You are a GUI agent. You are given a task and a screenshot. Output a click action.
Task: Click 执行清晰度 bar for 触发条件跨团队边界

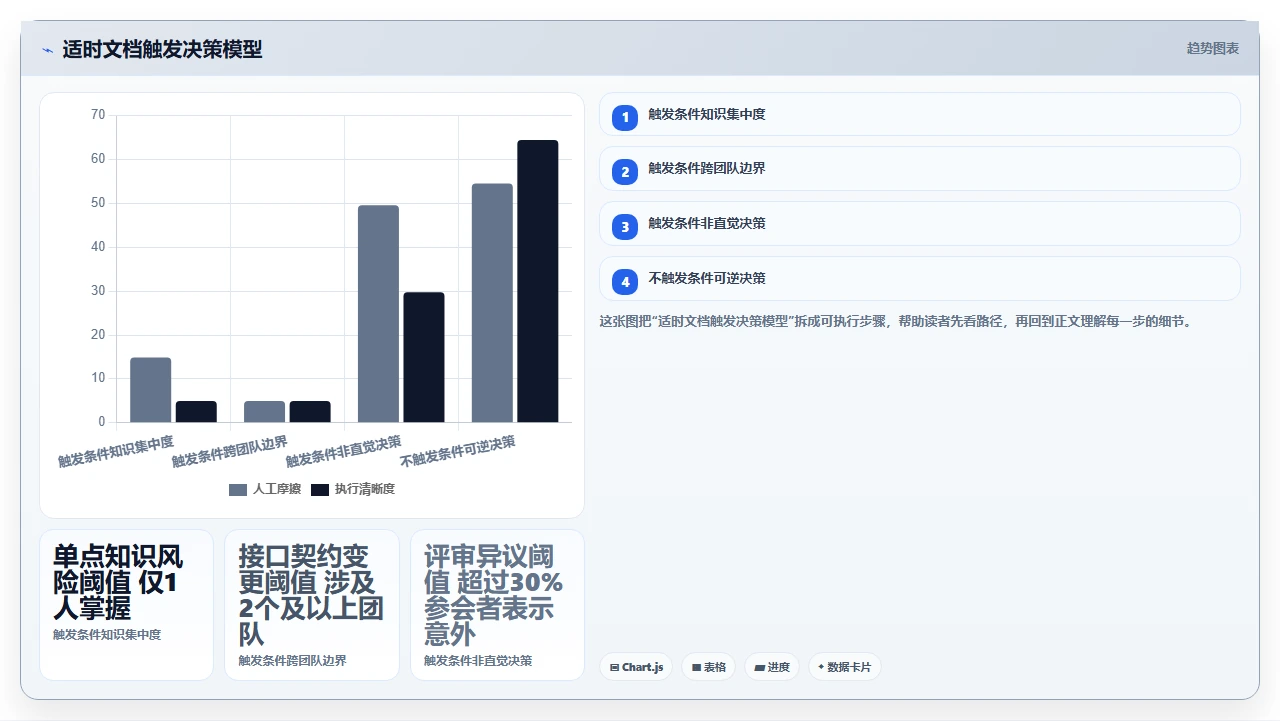coord(310,412)
